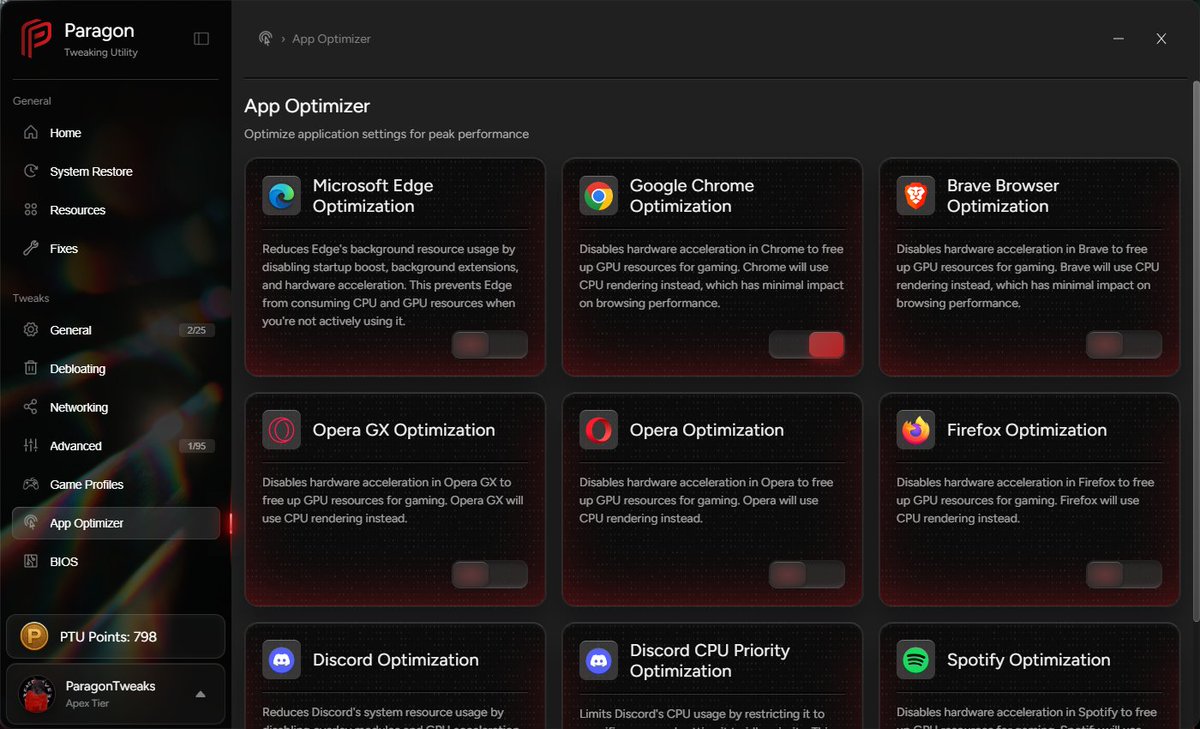The width and height of the screenshot is (1200, 729).
Task: Enable the Microsoft Edge Optimization toggle
Action: (489, 345)
